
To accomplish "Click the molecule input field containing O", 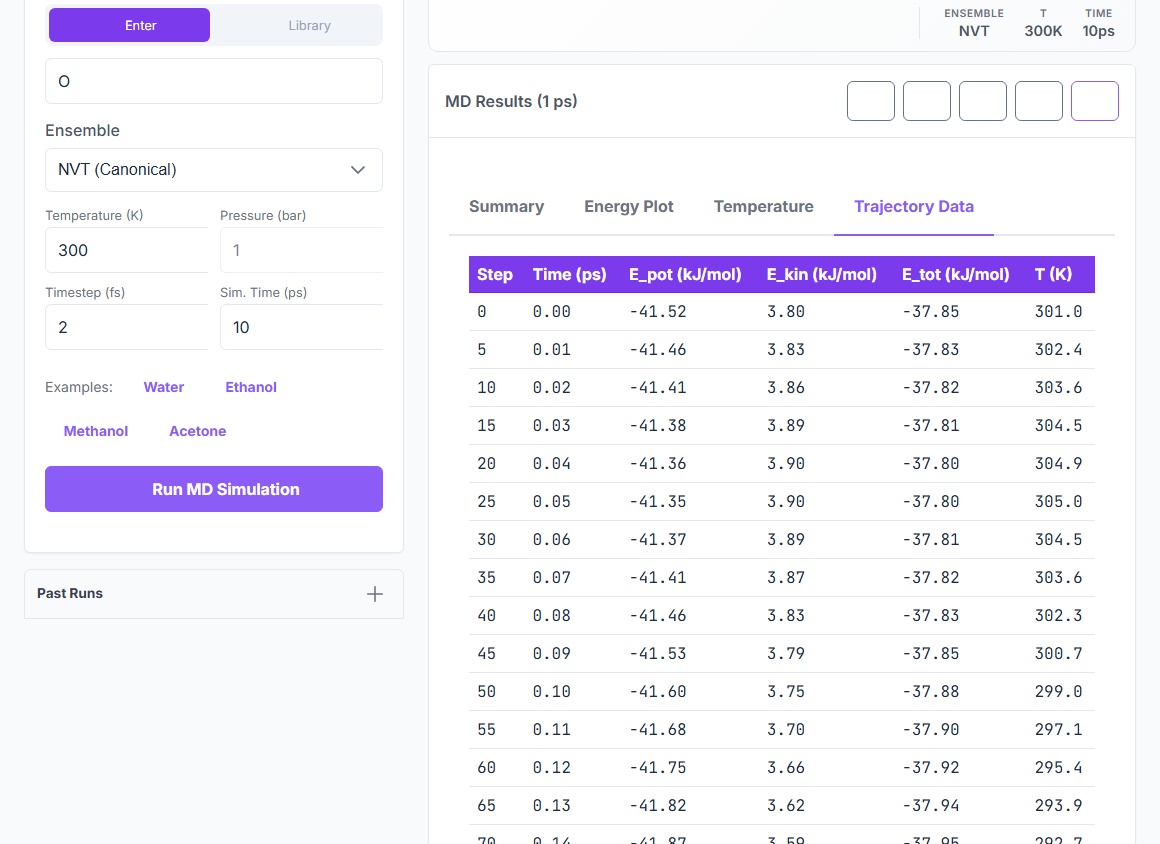I will [214, 81].
